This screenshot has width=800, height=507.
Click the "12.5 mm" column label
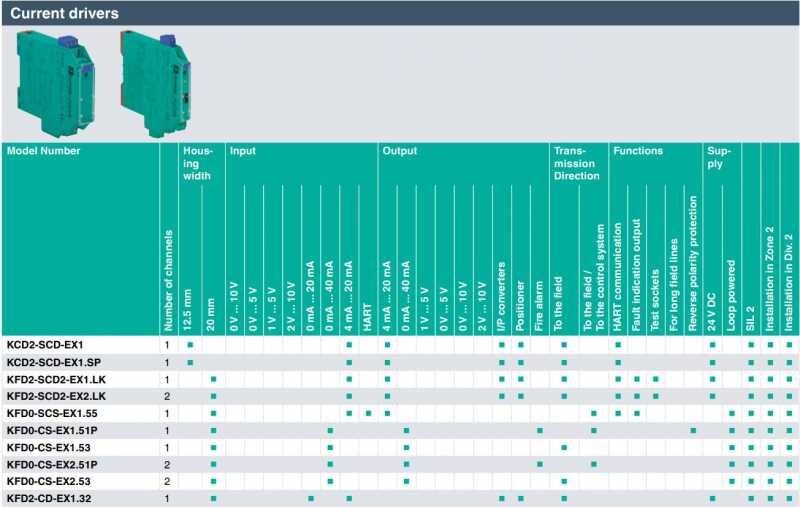(x=187, y=310)
